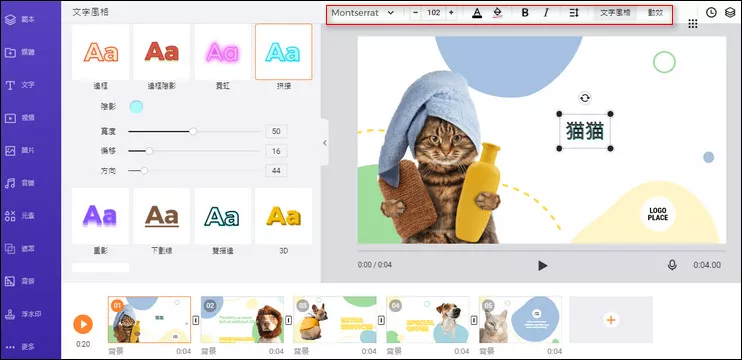Open the Montserrat font dropdown
Screen dimensions: 742x360
(362, 13)
